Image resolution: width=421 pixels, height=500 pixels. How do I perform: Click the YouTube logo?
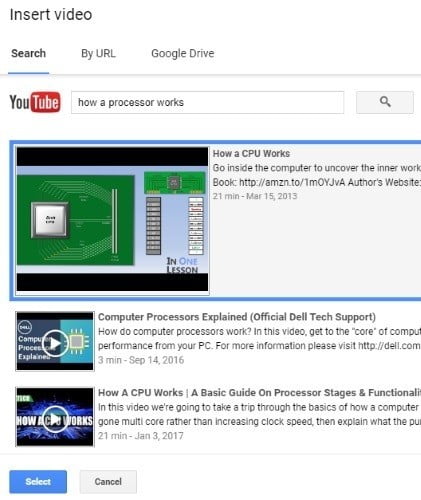[x=35, y=102]
